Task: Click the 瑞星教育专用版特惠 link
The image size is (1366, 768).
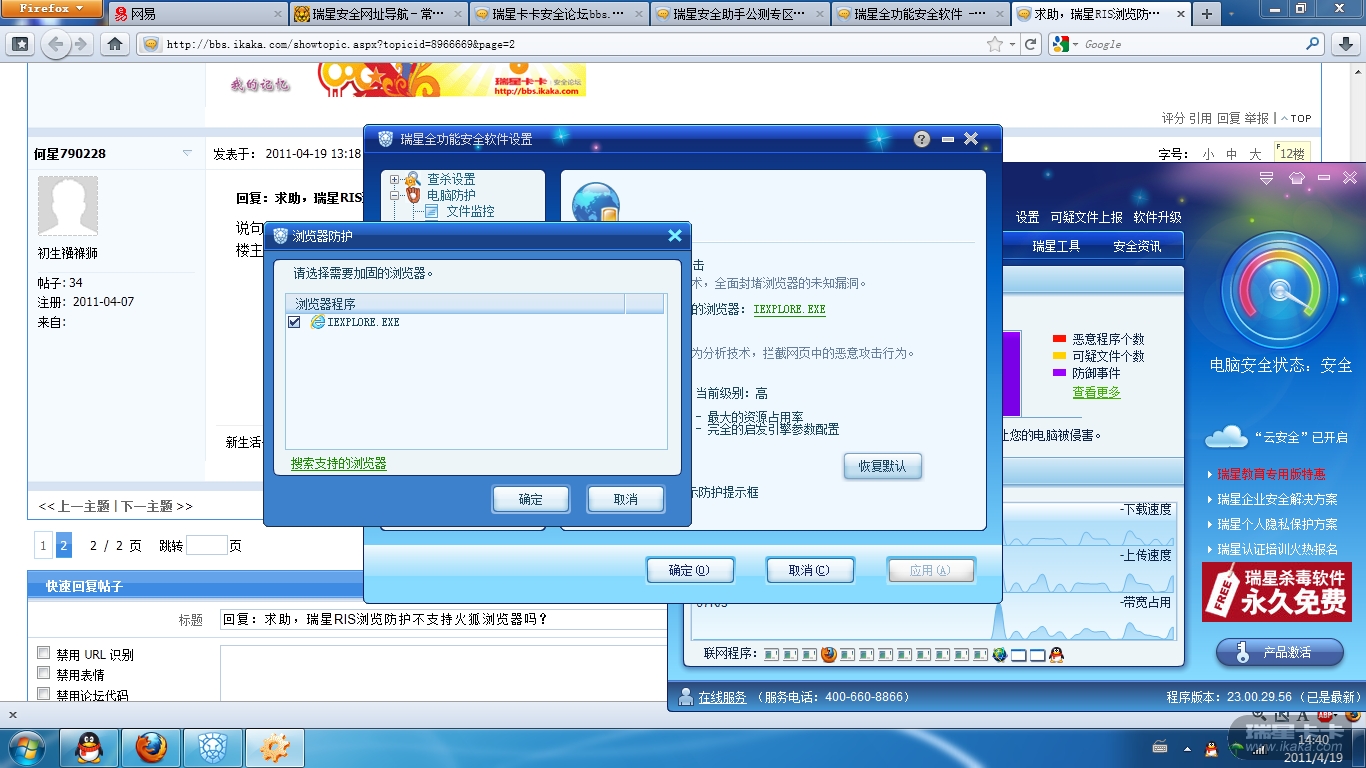Action: (1271, 474)
